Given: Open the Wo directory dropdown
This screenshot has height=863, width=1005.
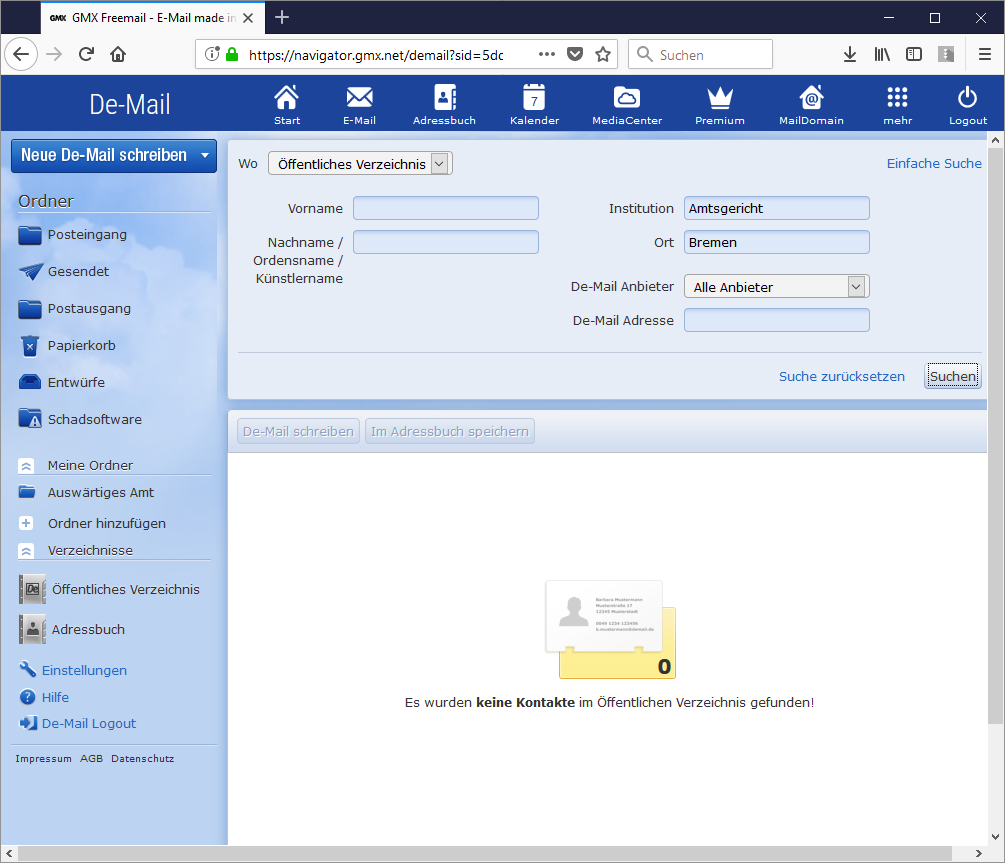Looking at the screenshot, I should coord(360,164).
